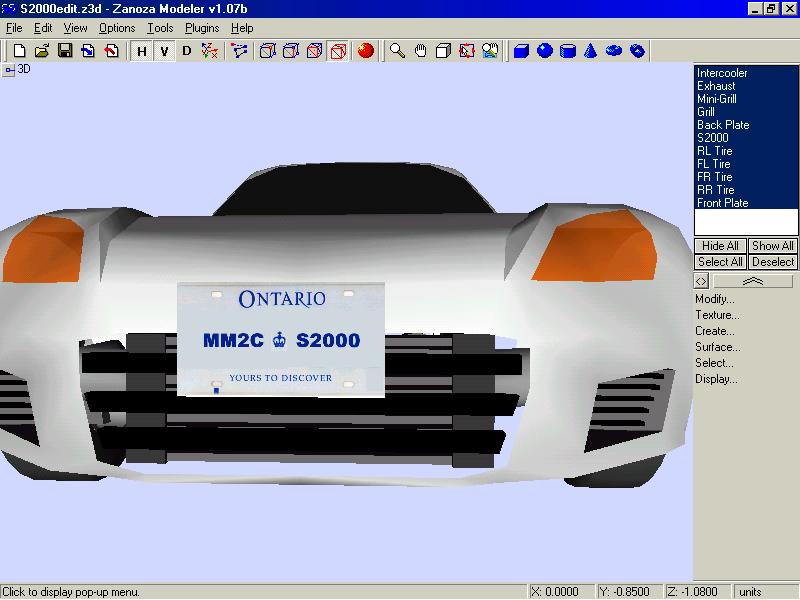Expand the Texture... command group
Screen dimensions: 800x600
tap(717, 315)
